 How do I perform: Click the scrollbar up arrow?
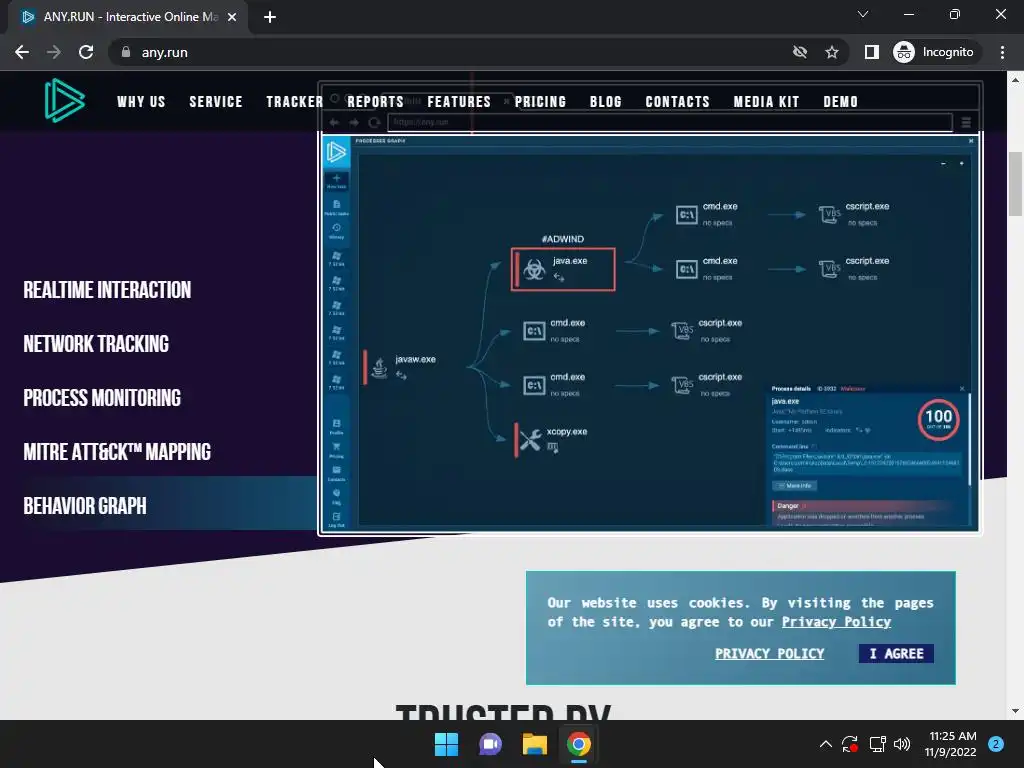click(x=1015, y=80)
